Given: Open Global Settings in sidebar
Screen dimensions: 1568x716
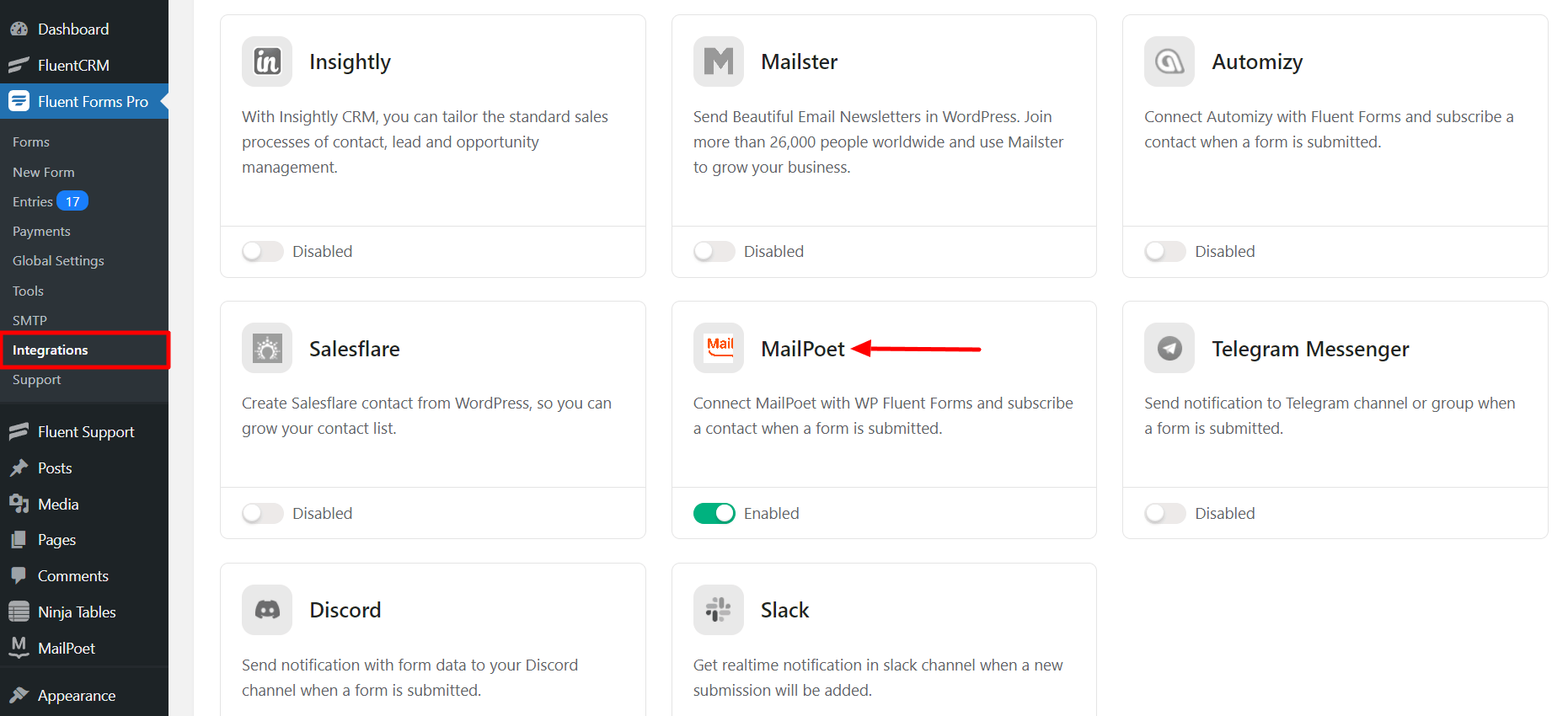Looking at the screenshot, I should click(x=58, y=261).
